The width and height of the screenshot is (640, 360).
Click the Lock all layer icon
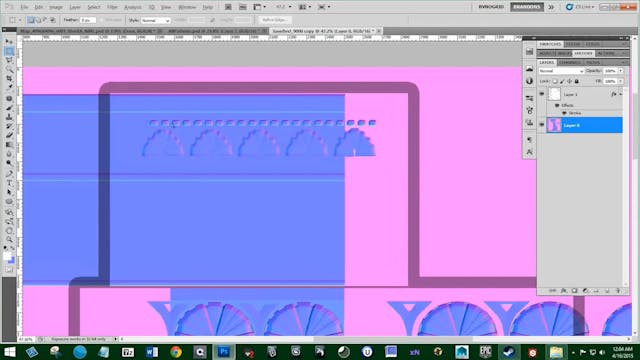(x=577, y=81)
